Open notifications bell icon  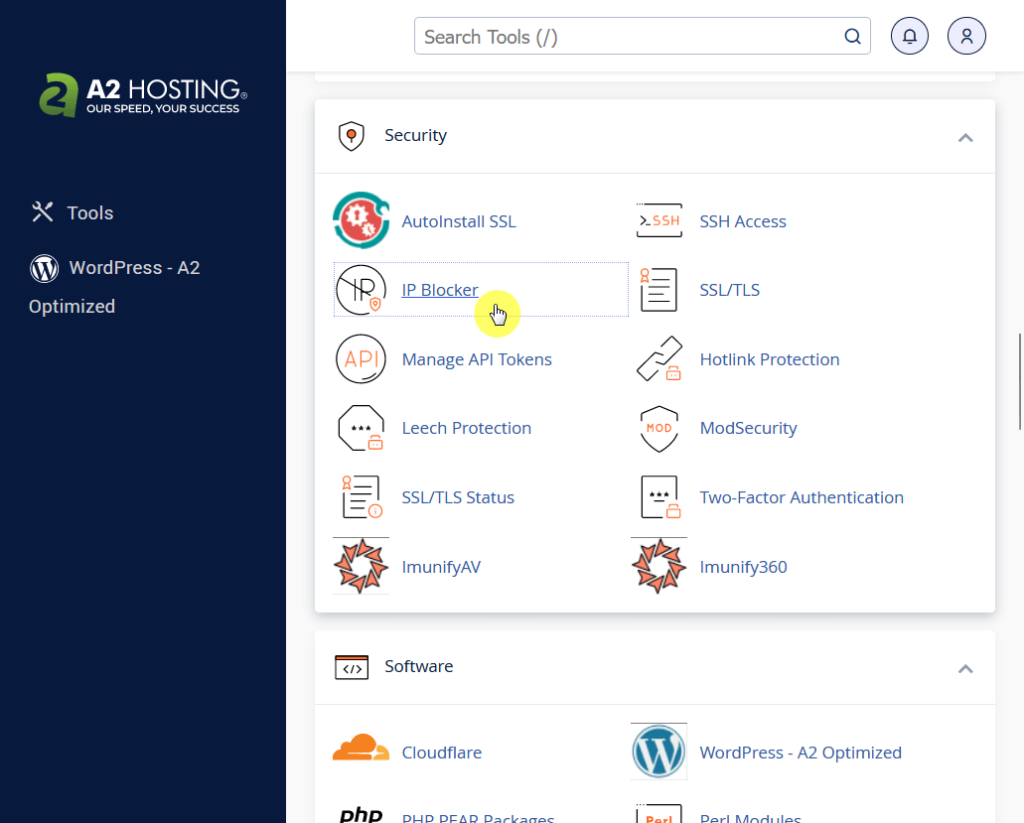909,36
